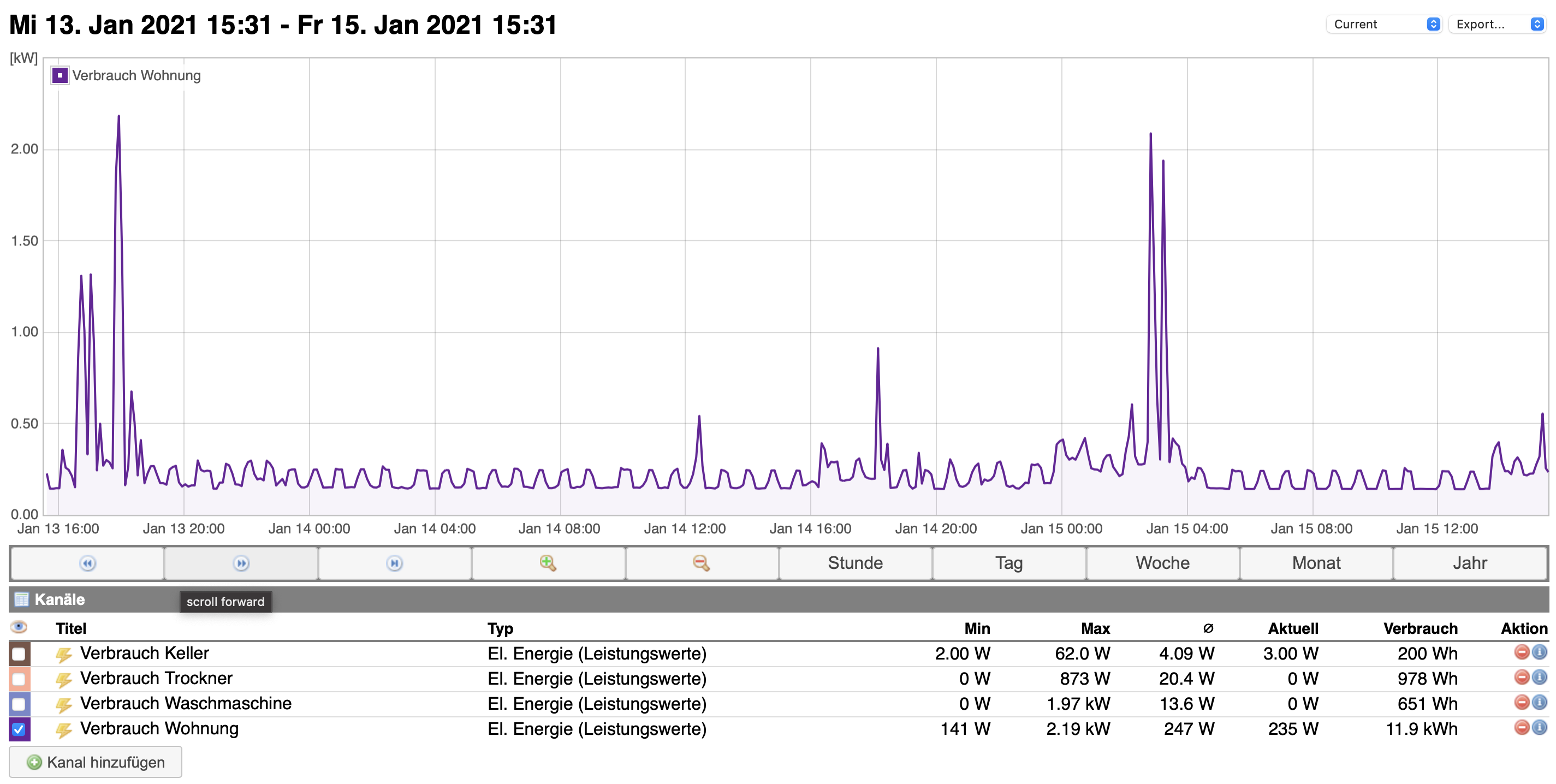Open the Current dropdown
Image resolution: width=1556 pixels, height=784 pixels.
(1383, 24)
